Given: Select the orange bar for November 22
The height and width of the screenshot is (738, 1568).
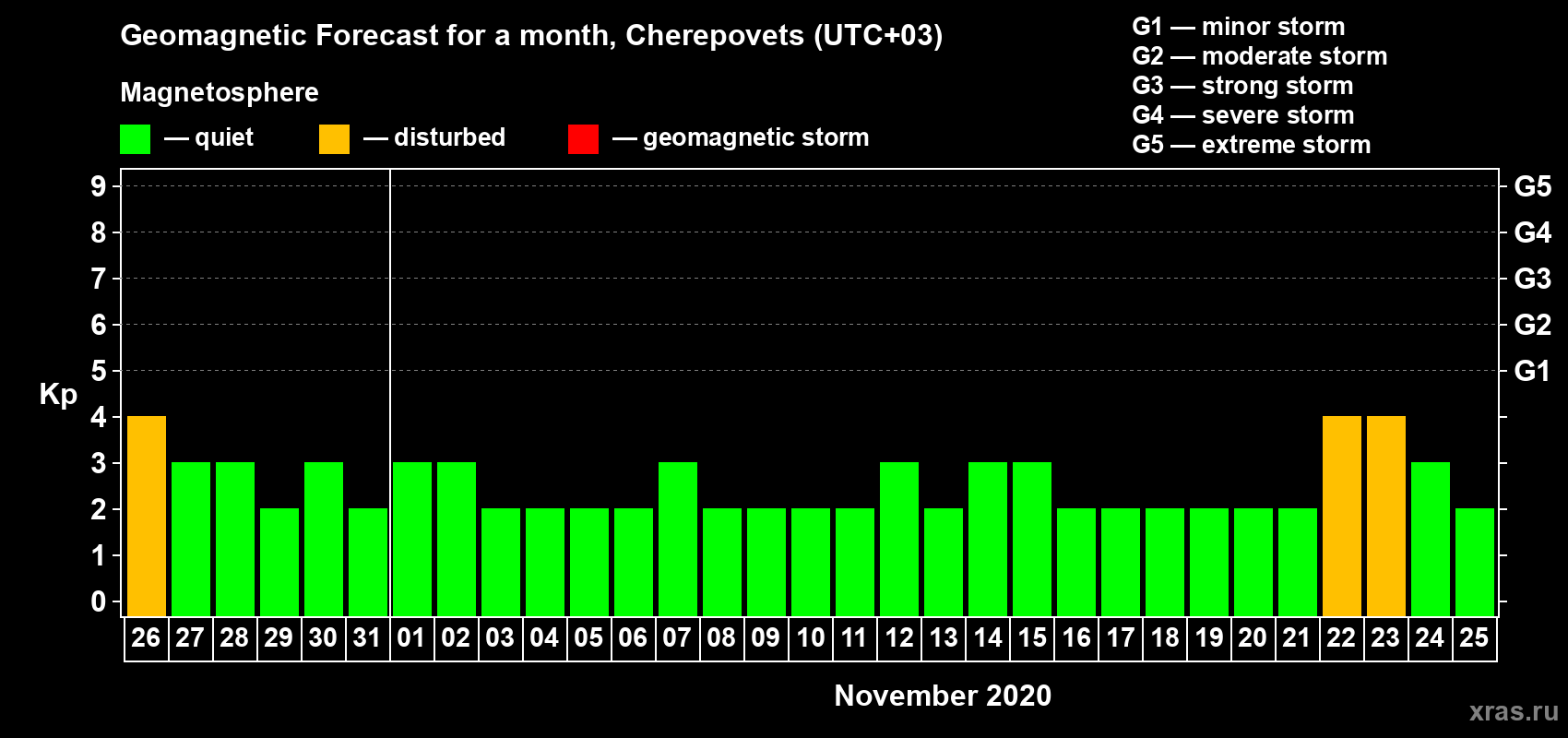Looking at the screenshot, I should click(x=1341, y=516).
